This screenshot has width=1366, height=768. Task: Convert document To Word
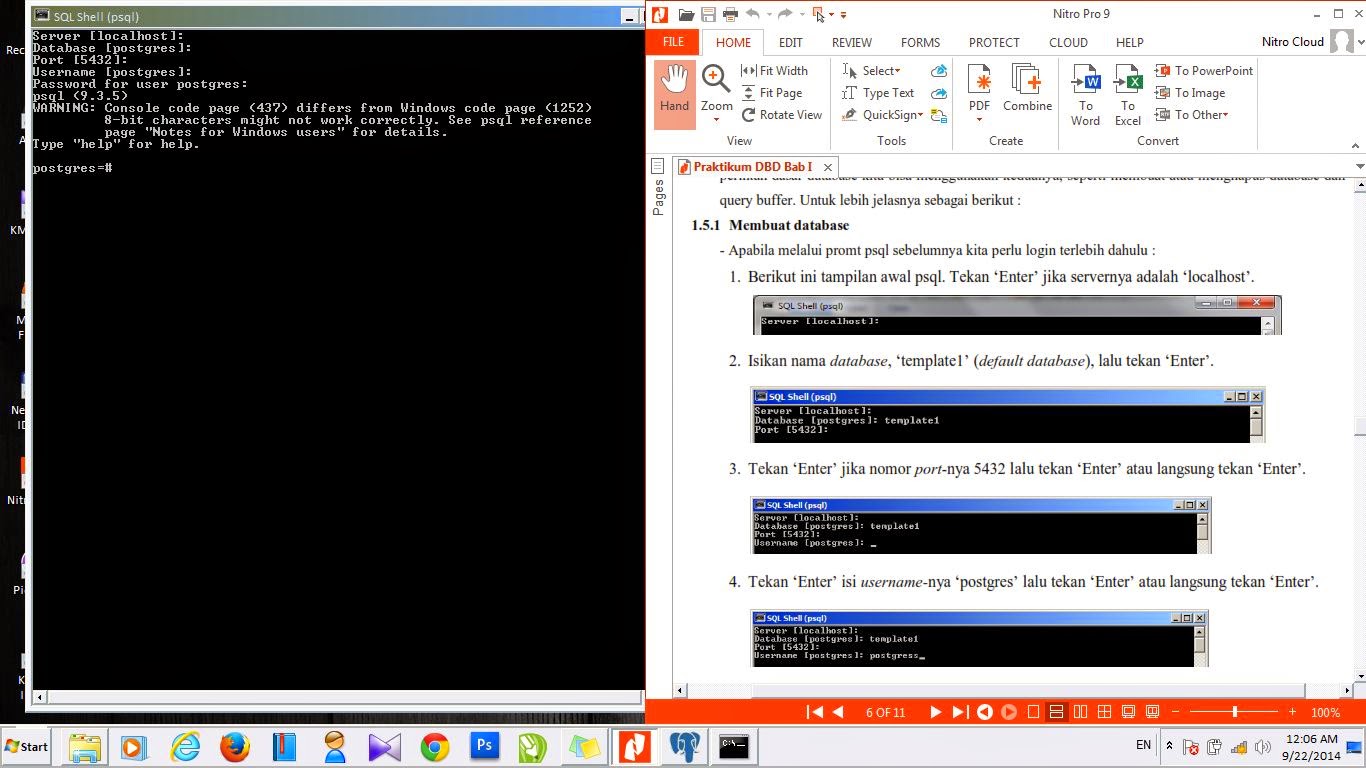tap(1086, 95)
